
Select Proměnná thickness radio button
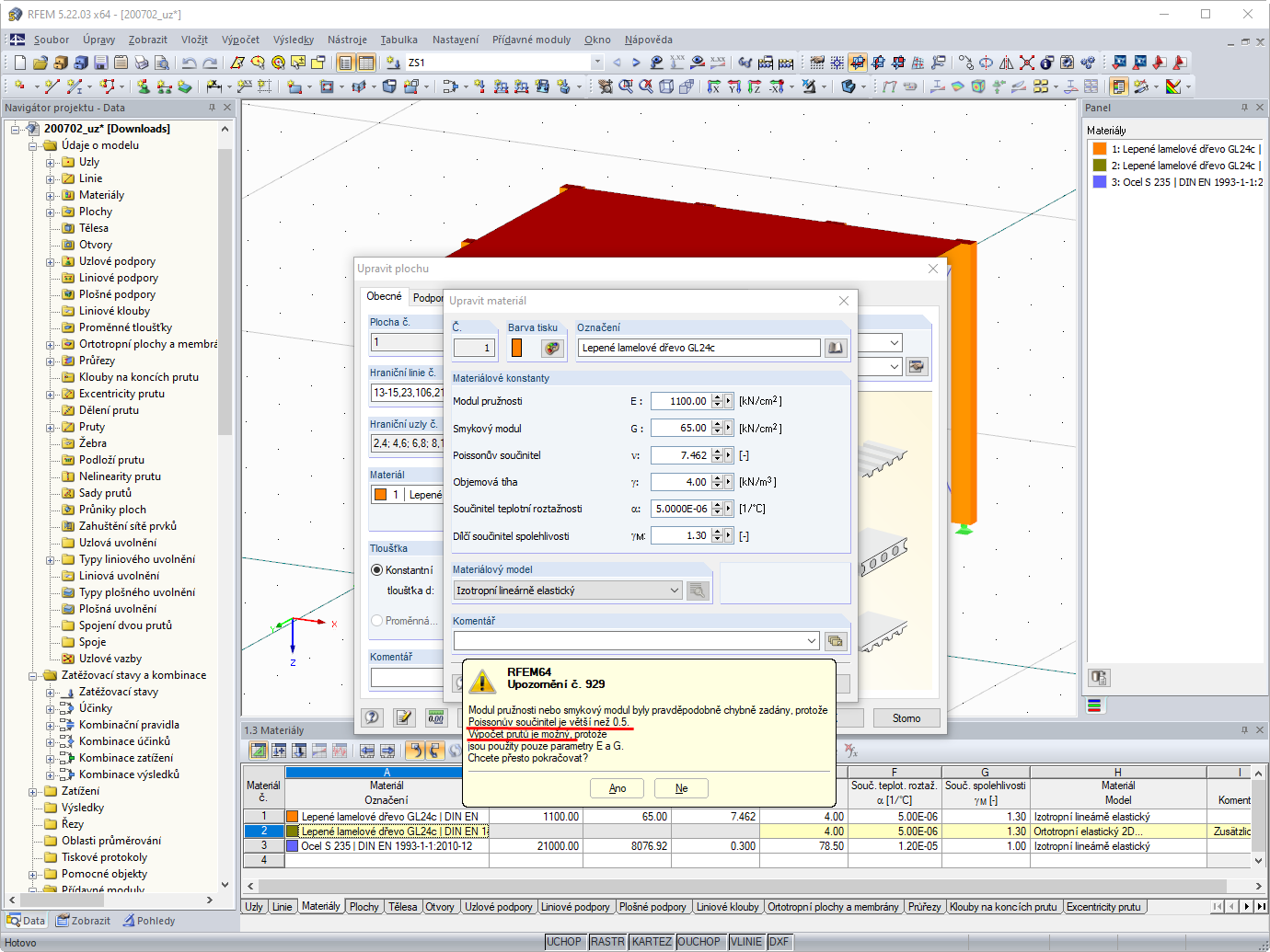pos(377,621)
